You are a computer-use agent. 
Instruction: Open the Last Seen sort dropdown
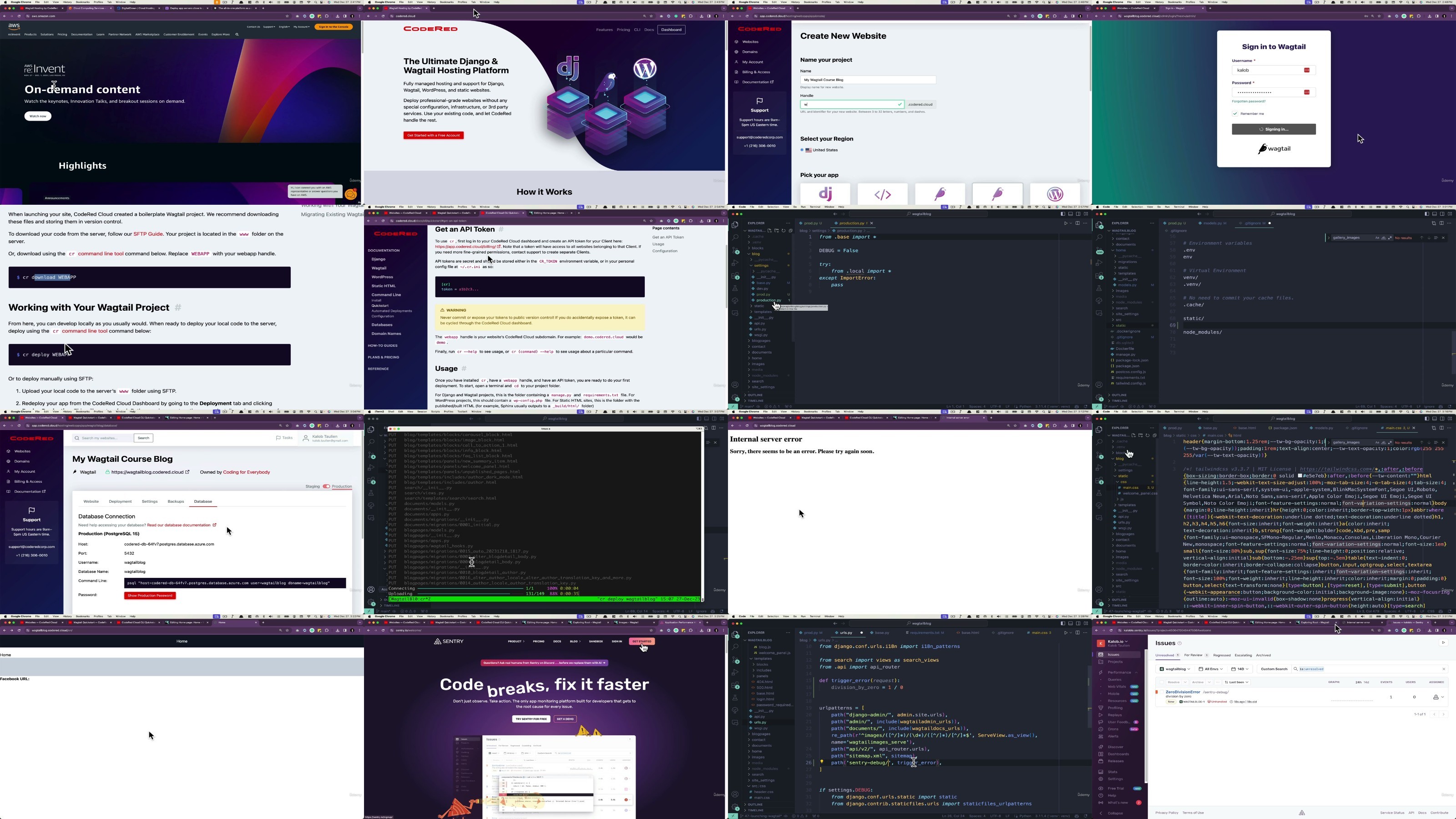(1236, 682)
